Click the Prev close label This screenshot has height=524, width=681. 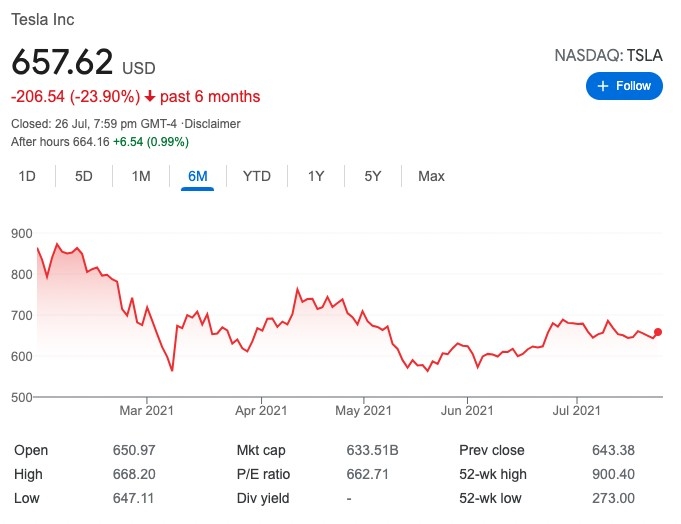point(492,450)
